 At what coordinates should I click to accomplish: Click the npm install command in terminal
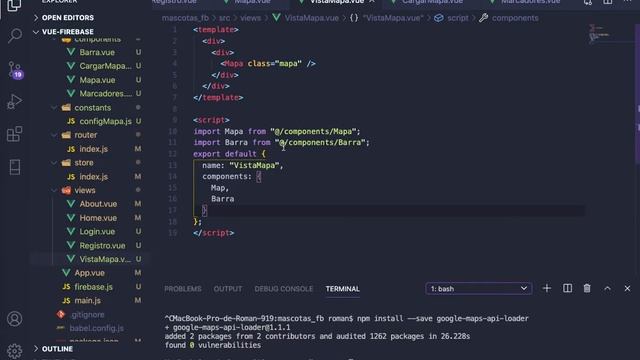[443, 318]
